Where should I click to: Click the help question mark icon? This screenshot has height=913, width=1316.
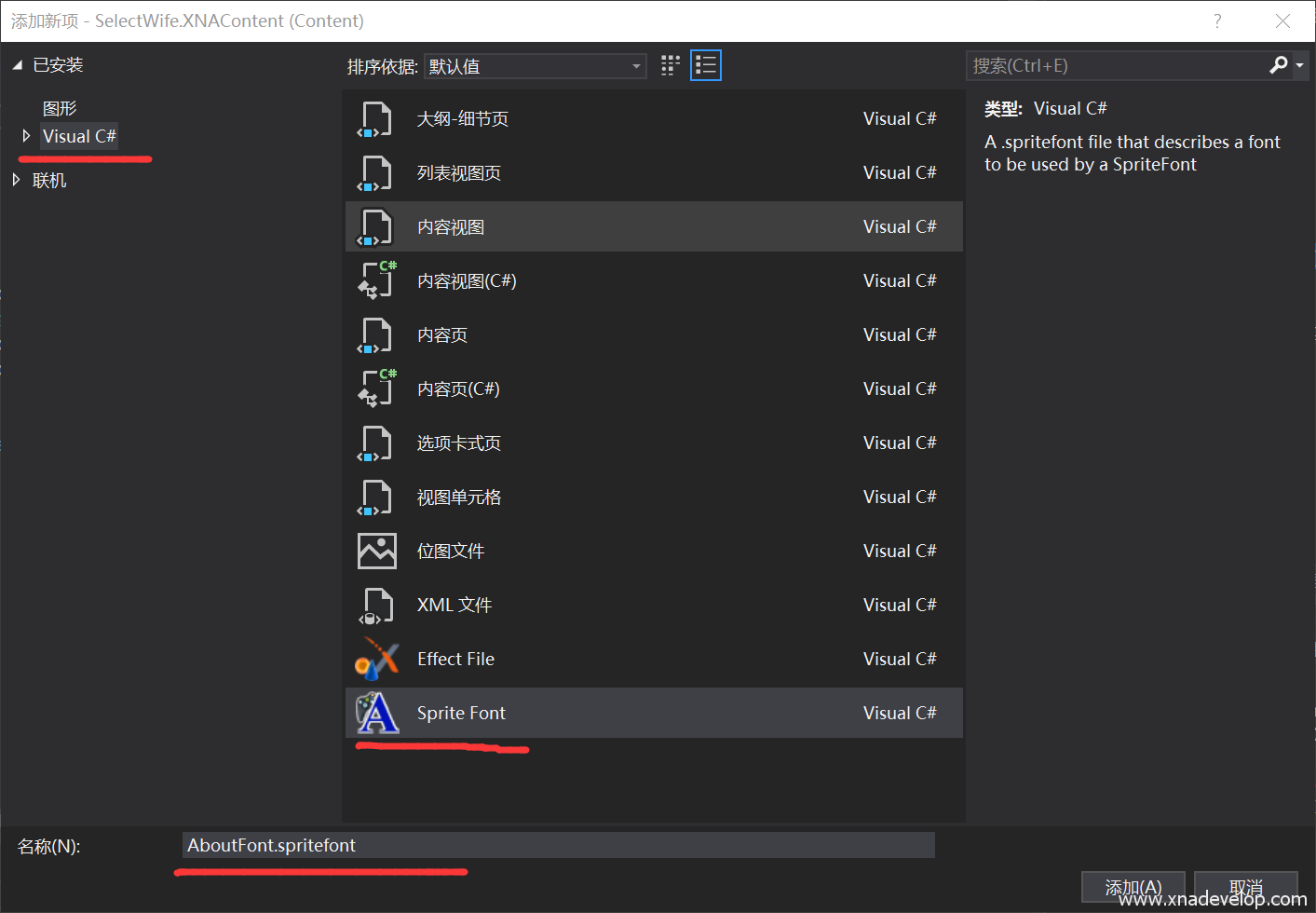pos(1216,21)
